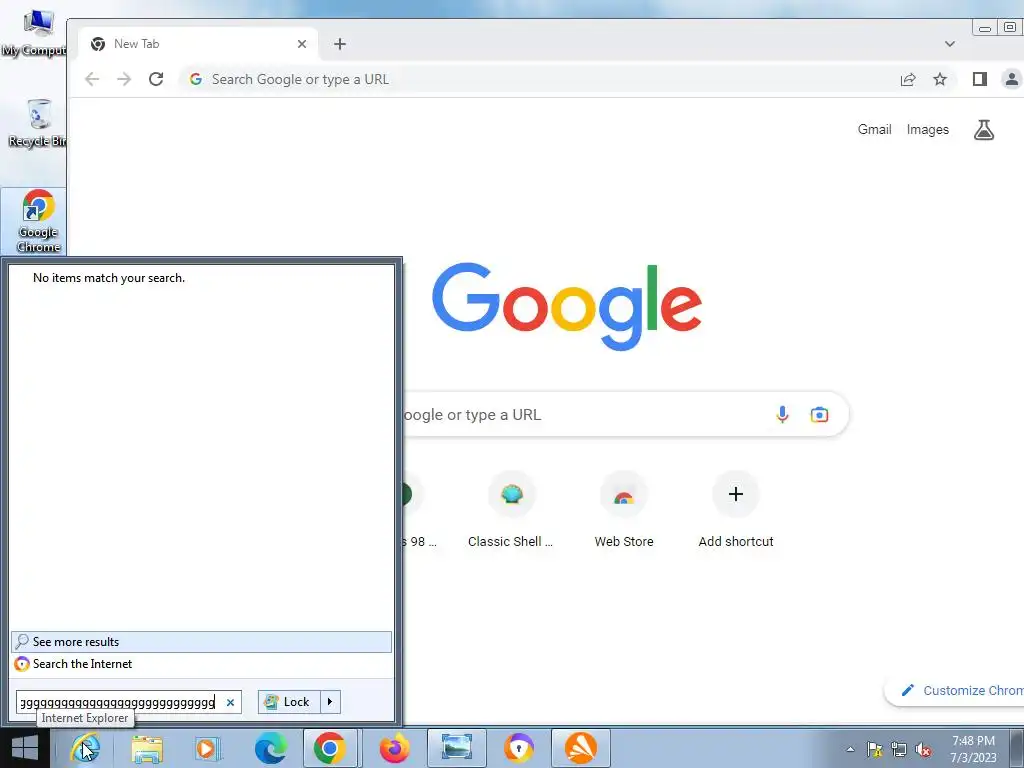The width and height of the screenshot is (1024, 768).
Task: Click the share page icon in address bar
Action: 908,79
